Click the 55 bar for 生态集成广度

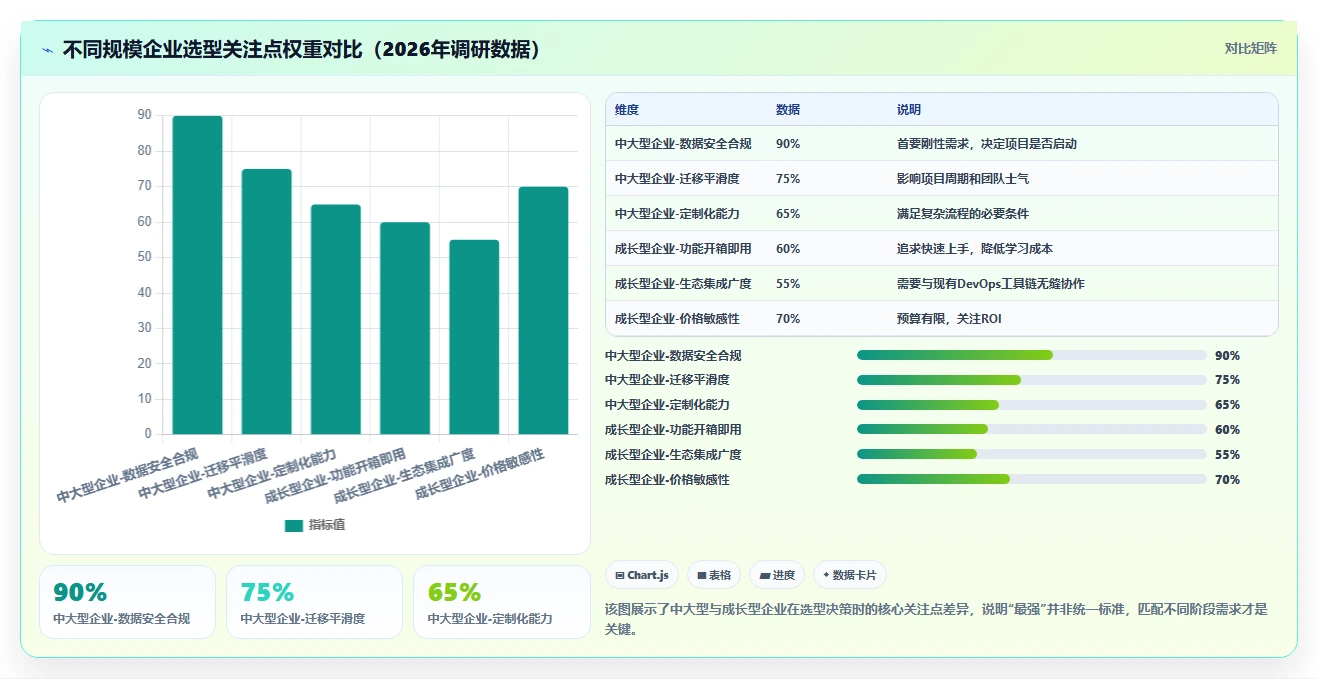click(x=474, y=337)
